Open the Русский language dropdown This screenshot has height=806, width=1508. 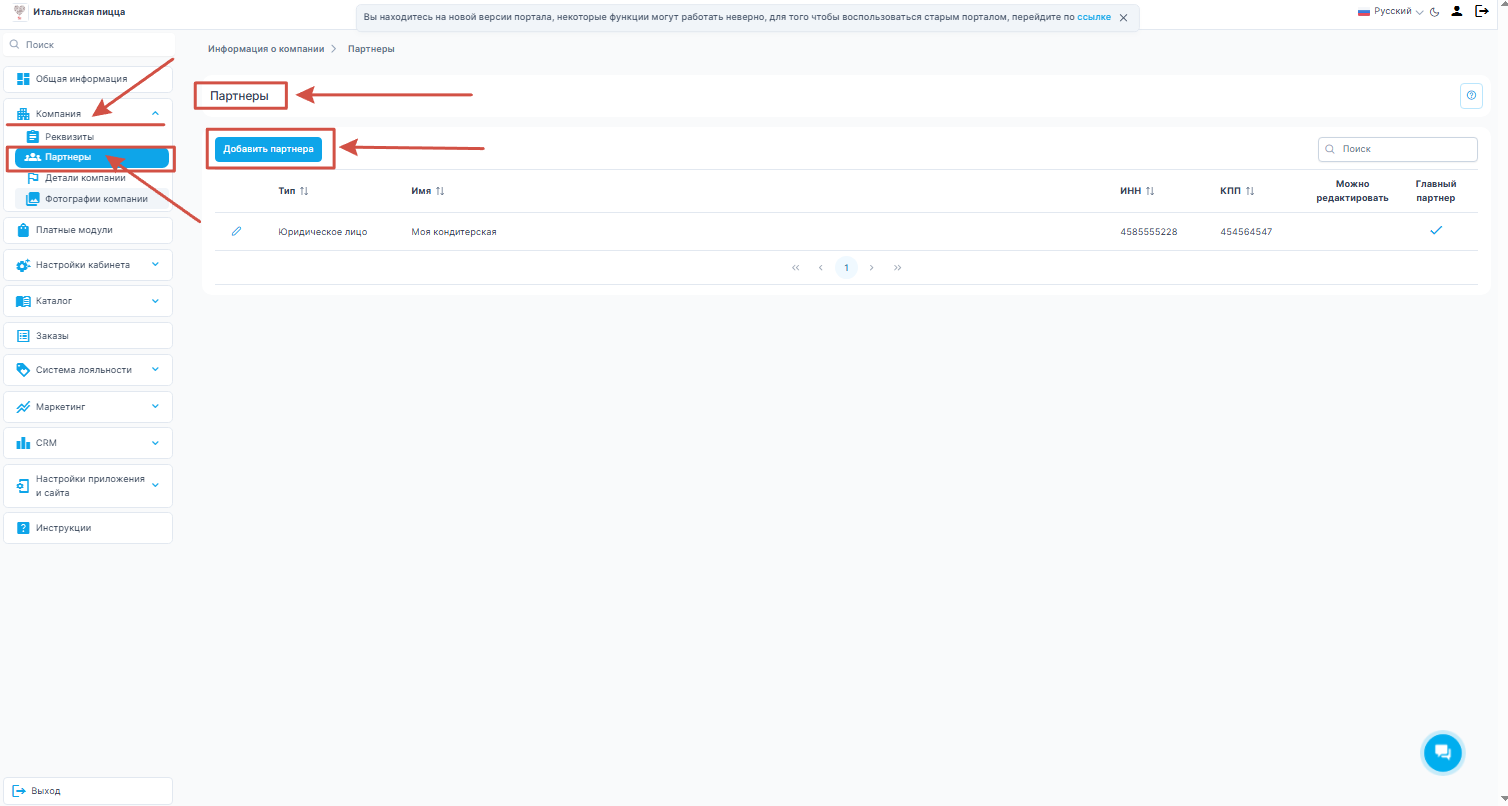tap(1390, 11)
